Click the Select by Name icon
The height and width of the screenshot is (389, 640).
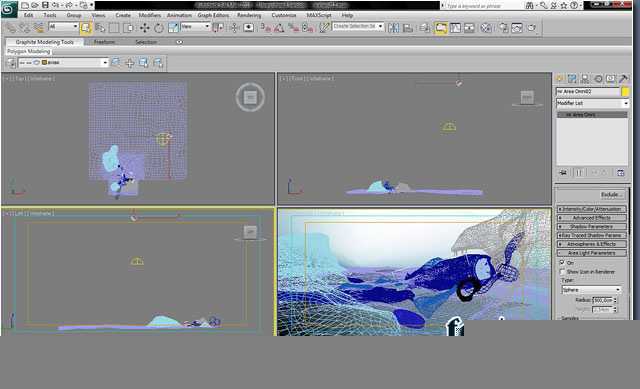pos(100,28)
